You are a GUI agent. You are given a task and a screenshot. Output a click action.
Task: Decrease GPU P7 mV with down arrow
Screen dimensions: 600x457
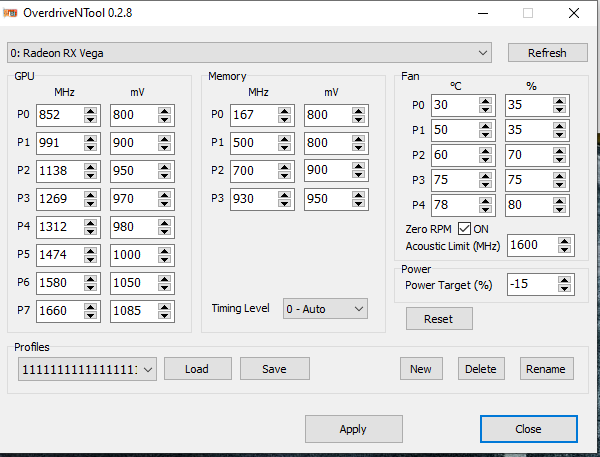[x=165, y=315]
